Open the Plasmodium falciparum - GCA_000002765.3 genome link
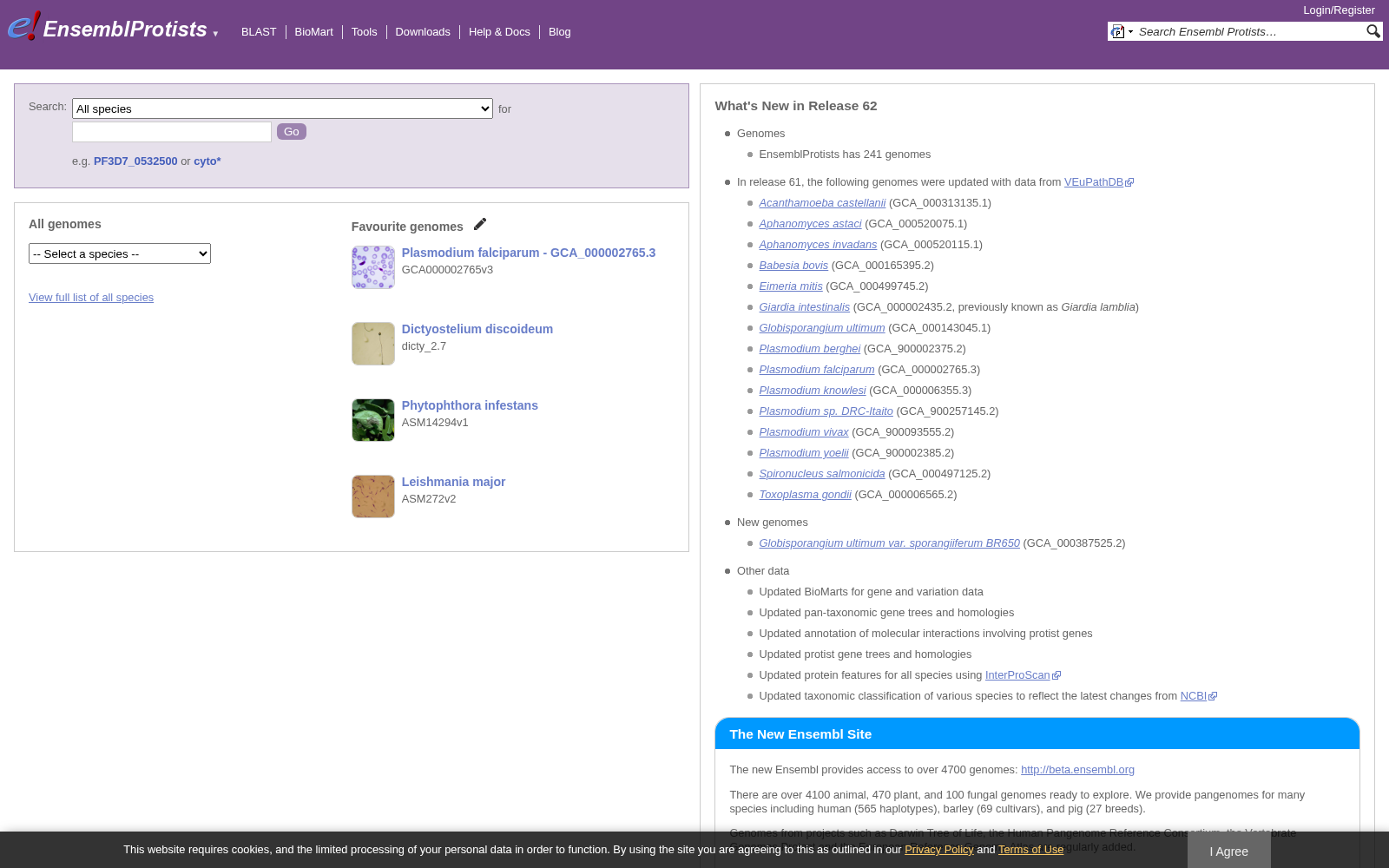The image size is (1389, 868). (x=529, y=253)
